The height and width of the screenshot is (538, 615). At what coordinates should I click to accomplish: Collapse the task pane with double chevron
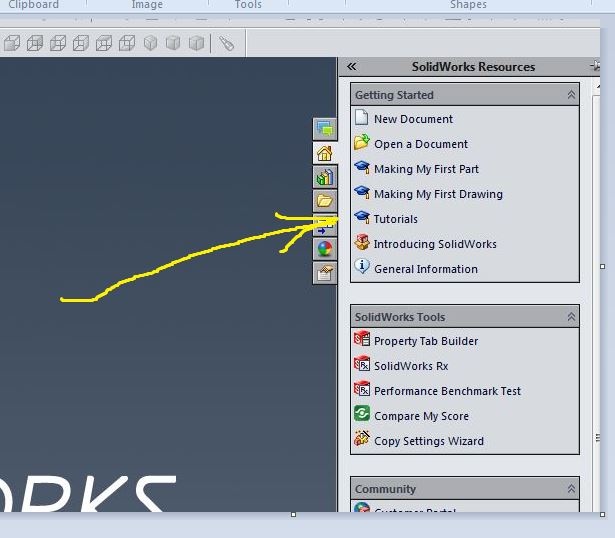[351, 66]
